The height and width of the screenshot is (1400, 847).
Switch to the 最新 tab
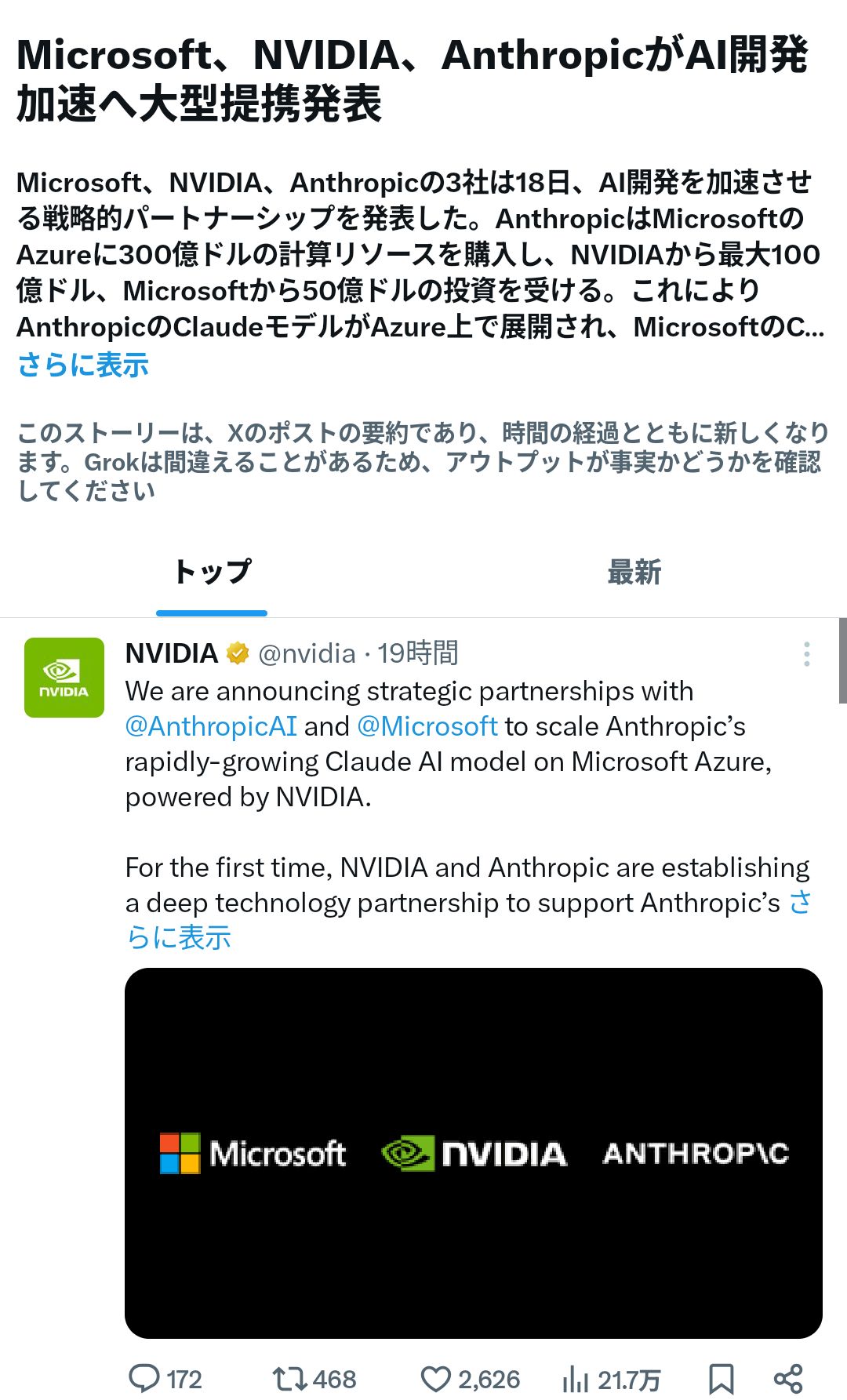(x=634, y=572)
